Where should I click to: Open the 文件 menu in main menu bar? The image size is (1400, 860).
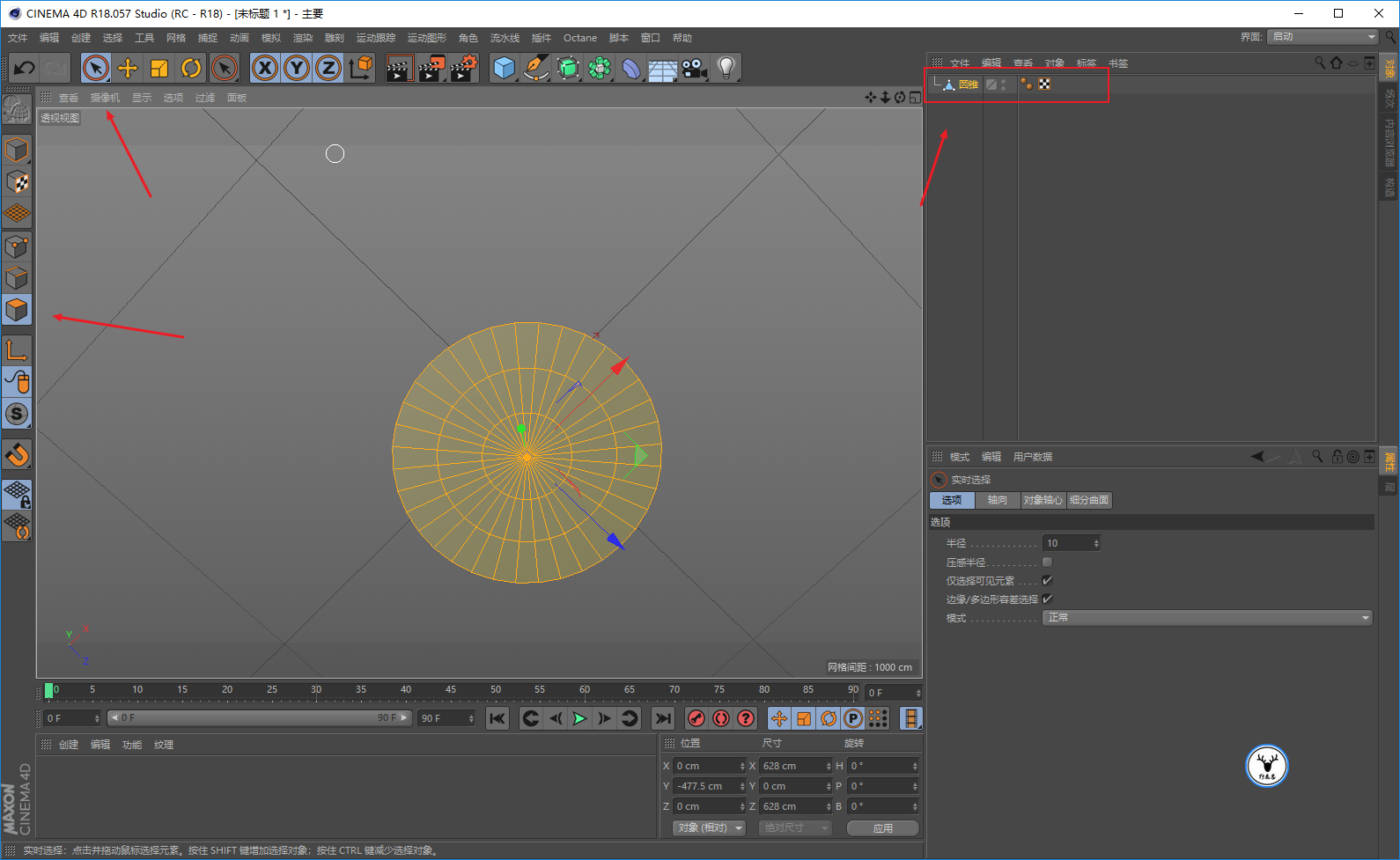18,38
